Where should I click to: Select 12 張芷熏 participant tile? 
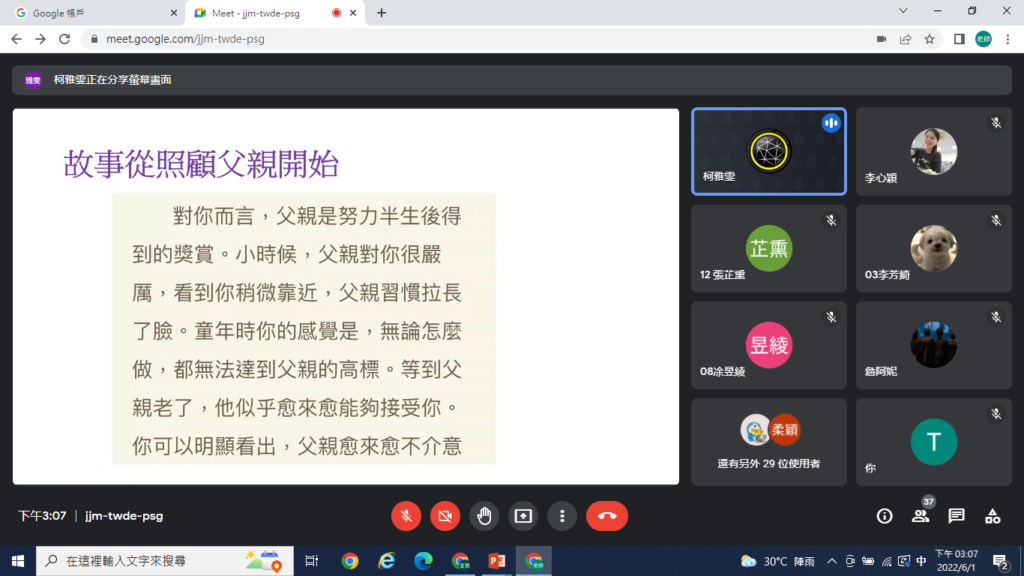(769, 248)
